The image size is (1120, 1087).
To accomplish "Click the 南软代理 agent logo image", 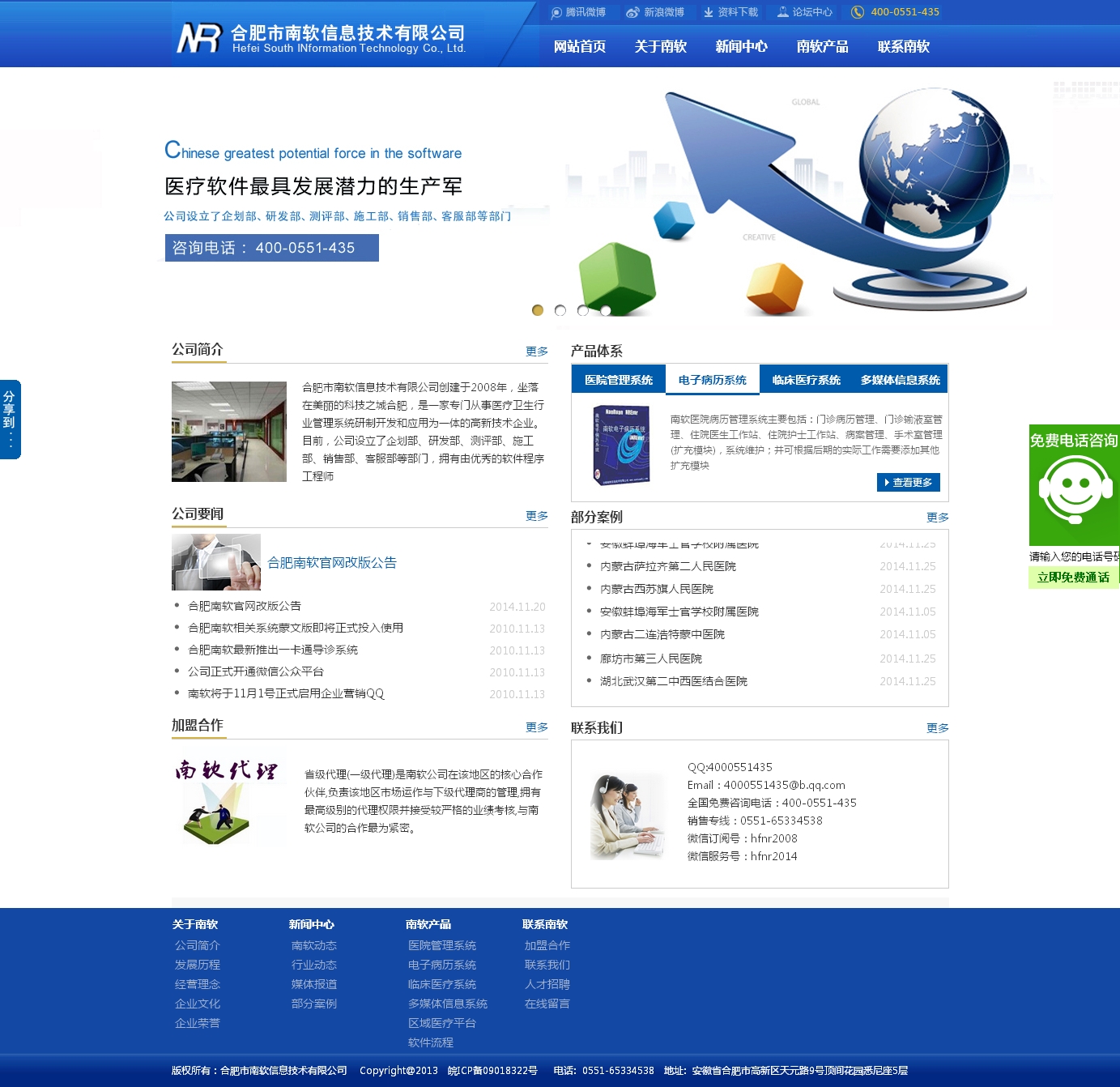I will coord(226,801).
